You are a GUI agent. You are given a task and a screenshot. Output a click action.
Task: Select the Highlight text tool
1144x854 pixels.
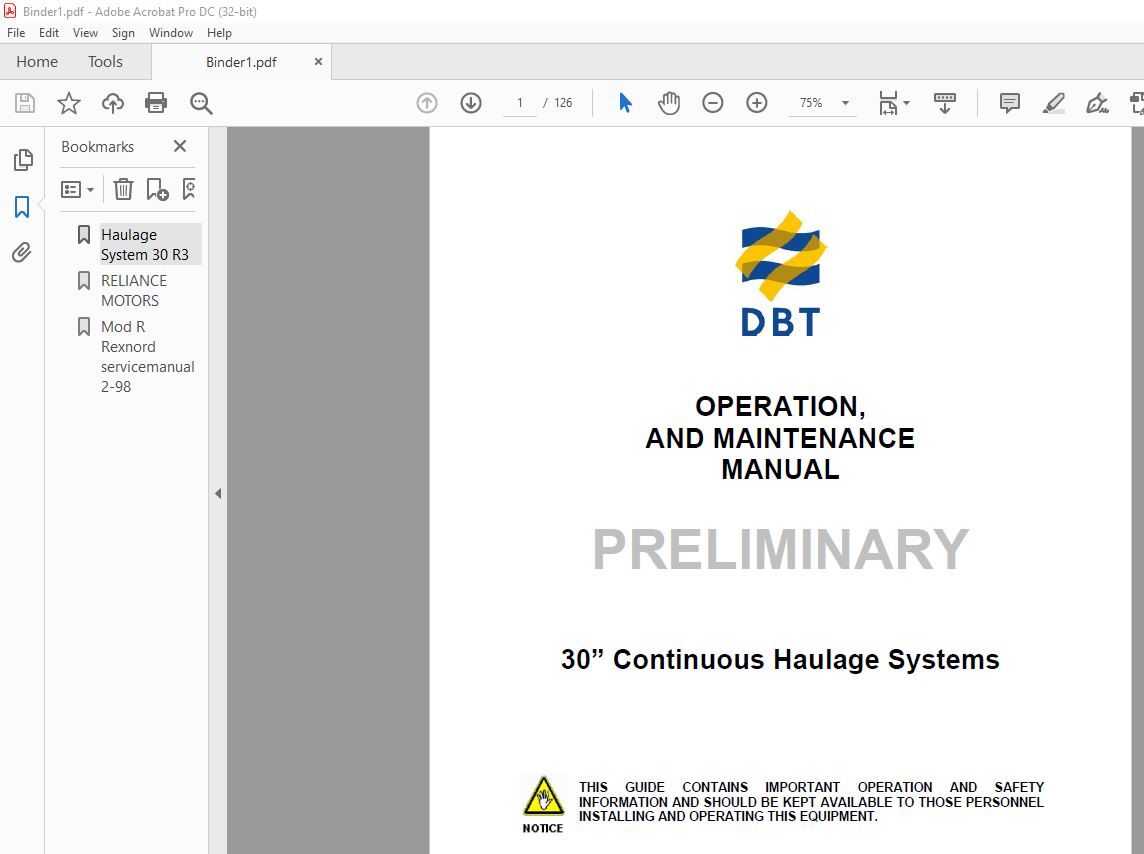[x=1054, y=103]
